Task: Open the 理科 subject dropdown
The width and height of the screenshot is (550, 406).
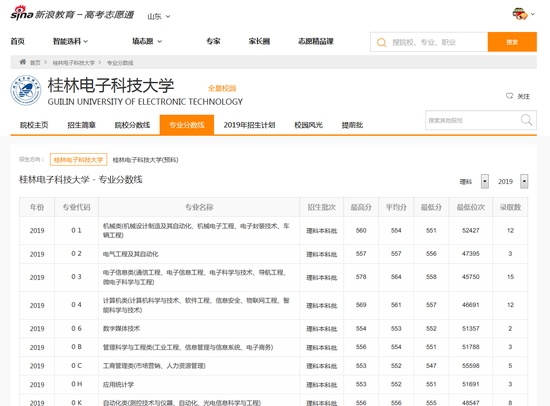Action: [x=484, y=181]
